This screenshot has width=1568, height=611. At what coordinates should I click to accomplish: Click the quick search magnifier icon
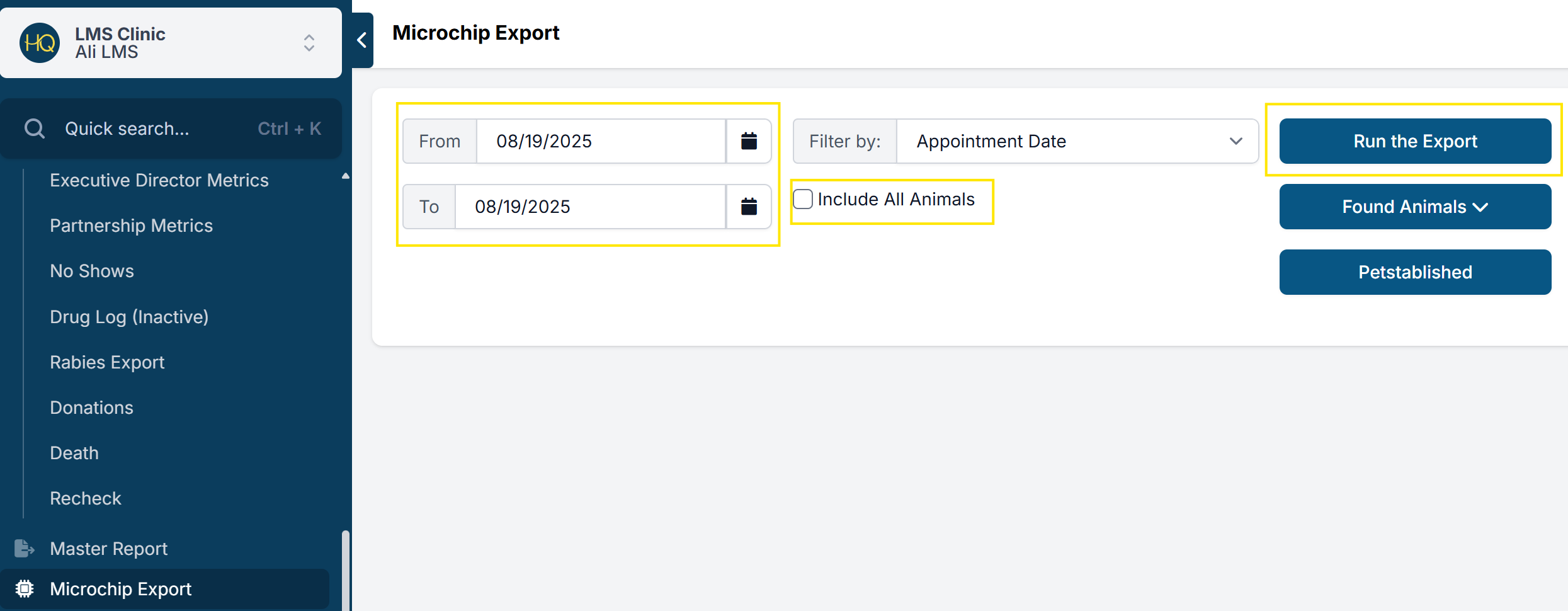[35, 128]
